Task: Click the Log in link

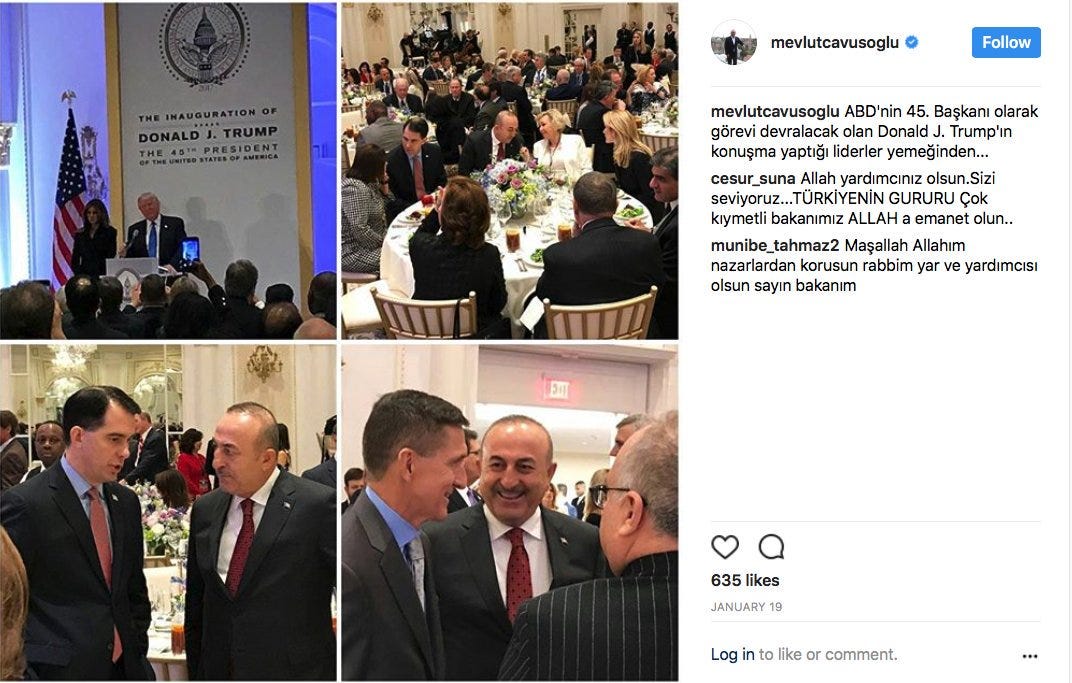Action: 732,654
